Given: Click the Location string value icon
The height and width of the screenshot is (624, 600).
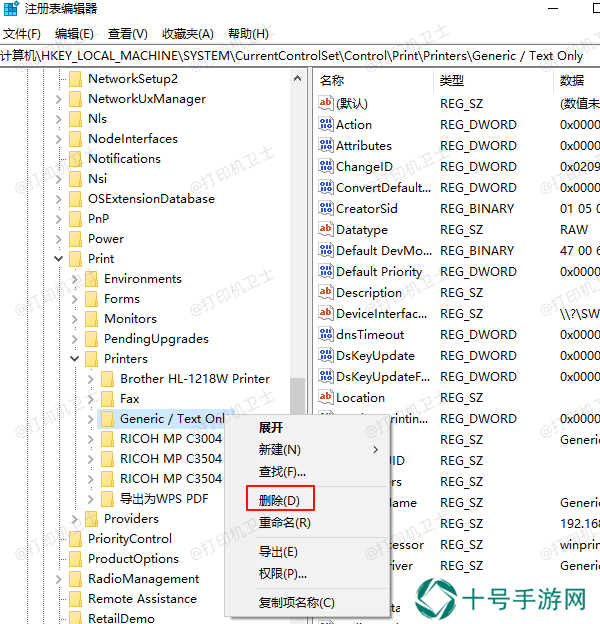Looking at the screenshot, I should pos(325,397).
